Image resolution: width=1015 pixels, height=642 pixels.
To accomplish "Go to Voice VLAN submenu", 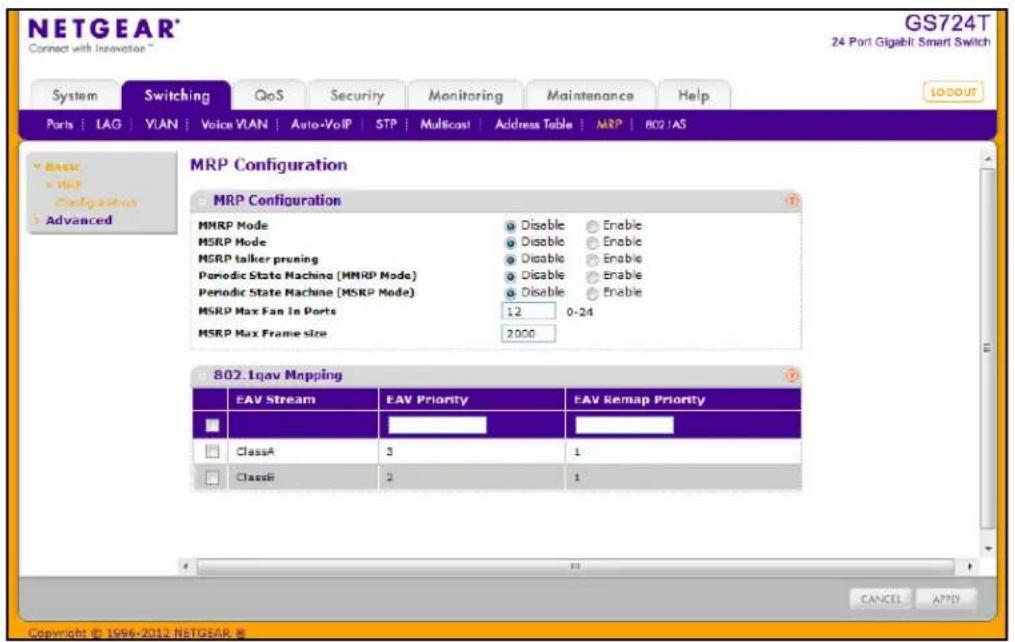I will (x=234, y=124).
